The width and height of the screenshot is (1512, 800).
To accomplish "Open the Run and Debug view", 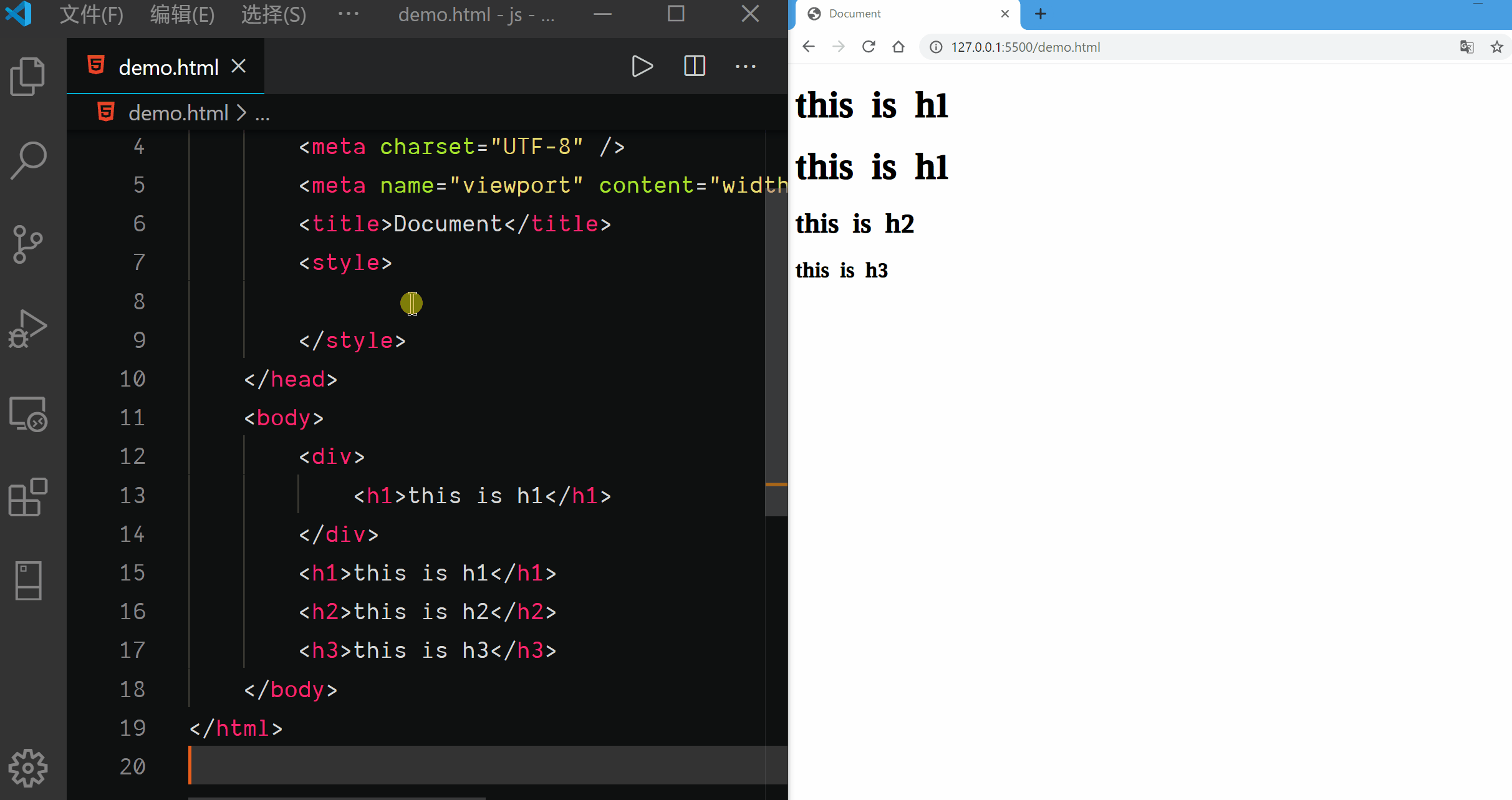I will (28, 329).
